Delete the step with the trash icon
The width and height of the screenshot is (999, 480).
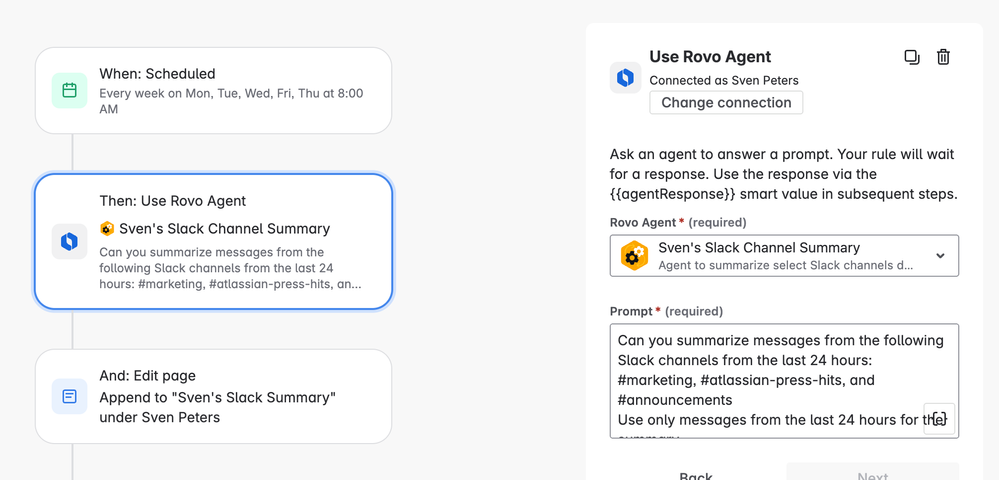944,57
